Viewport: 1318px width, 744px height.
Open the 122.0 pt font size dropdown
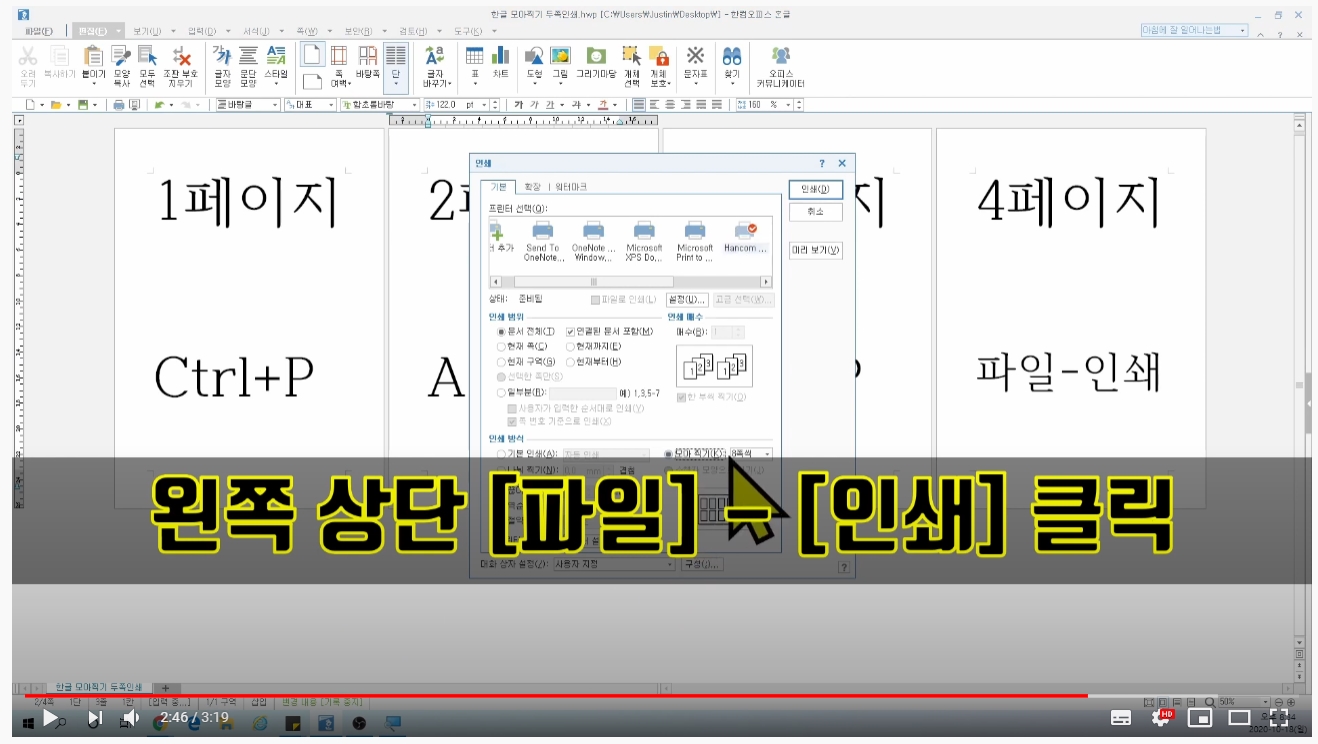point(484,105)
